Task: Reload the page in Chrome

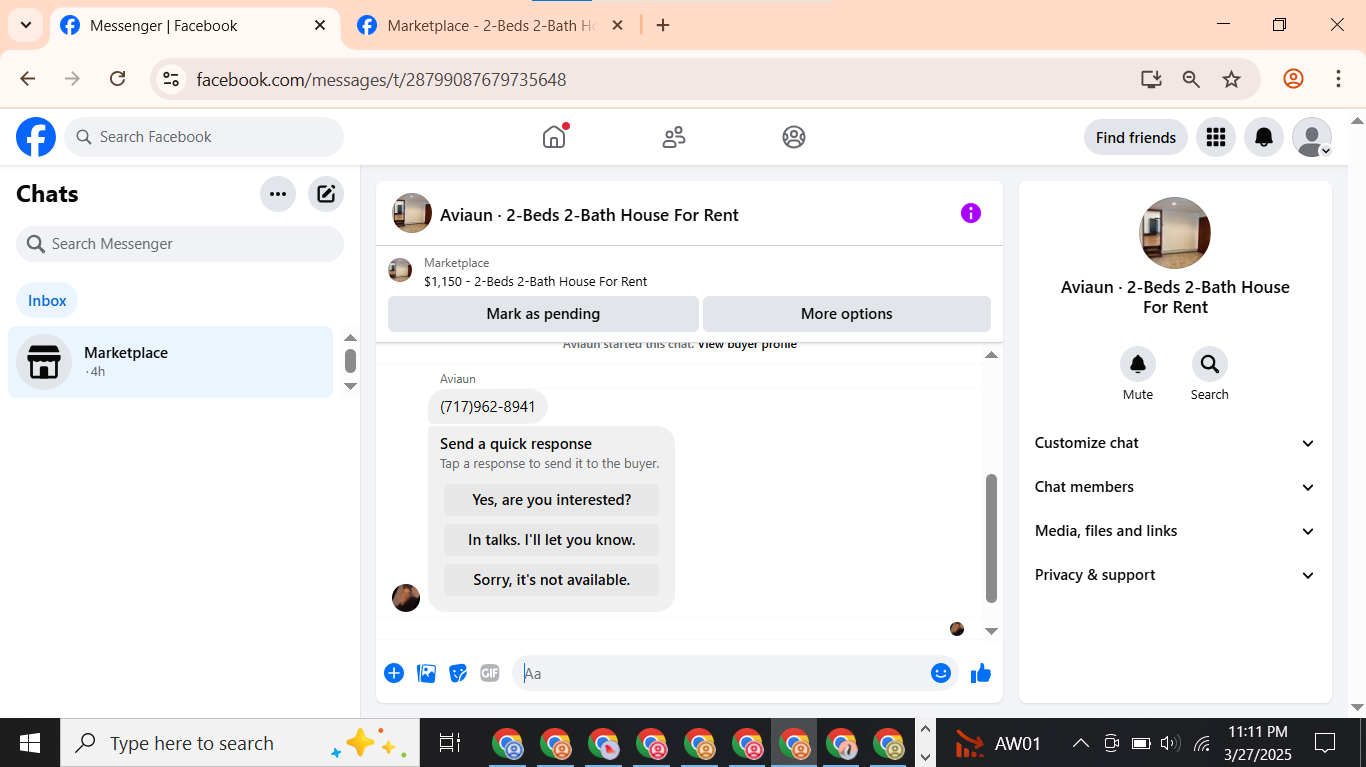Action: pos(117,79)
